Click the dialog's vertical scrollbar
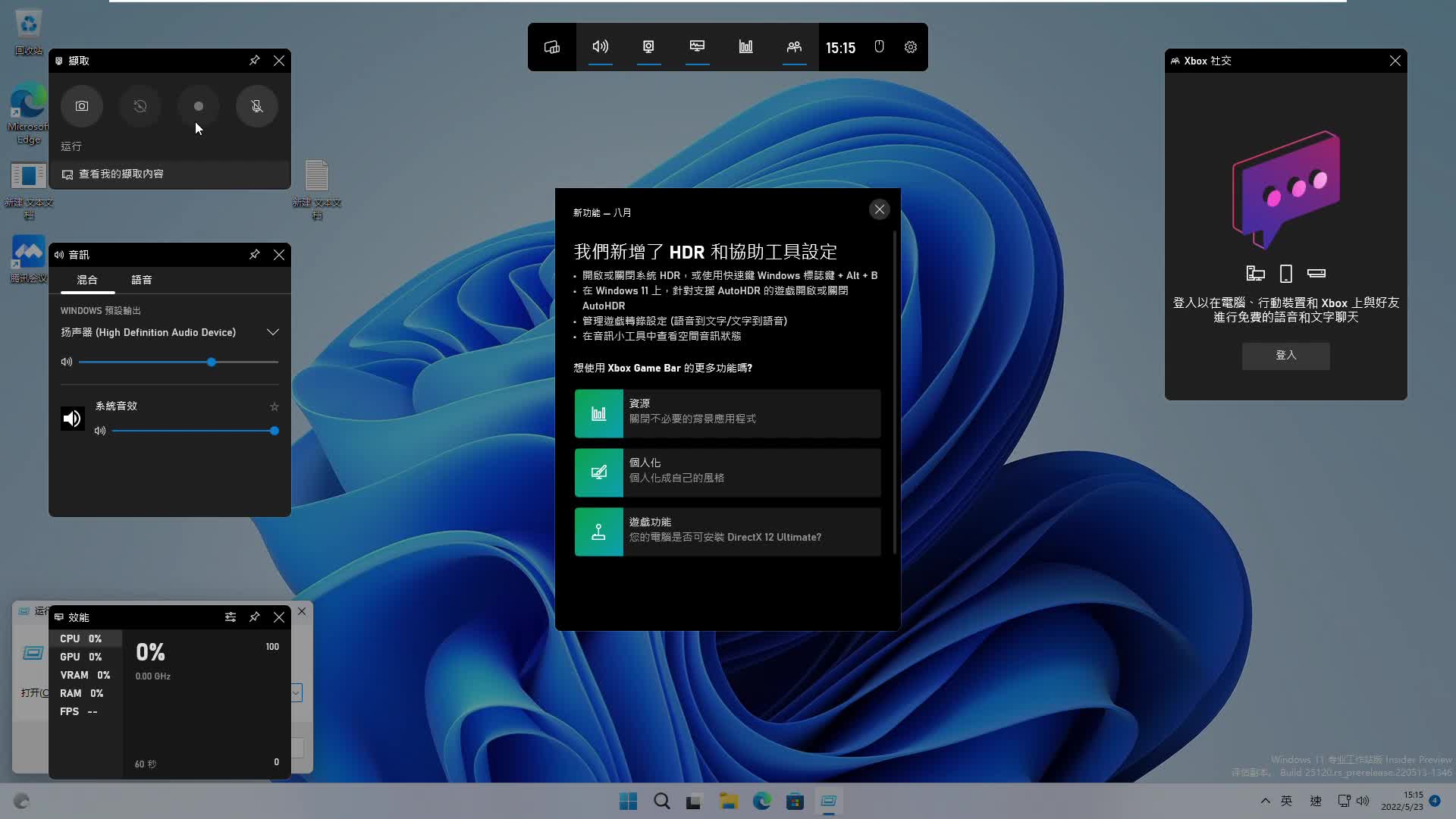This screenshot has height=819, width=1456. click(x=895, y=392)
